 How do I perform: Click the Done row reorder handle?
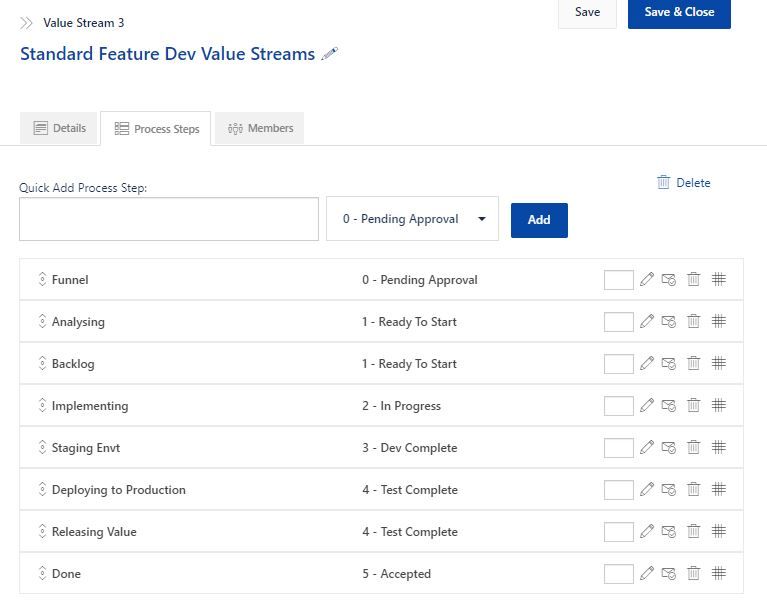[43, 573]
